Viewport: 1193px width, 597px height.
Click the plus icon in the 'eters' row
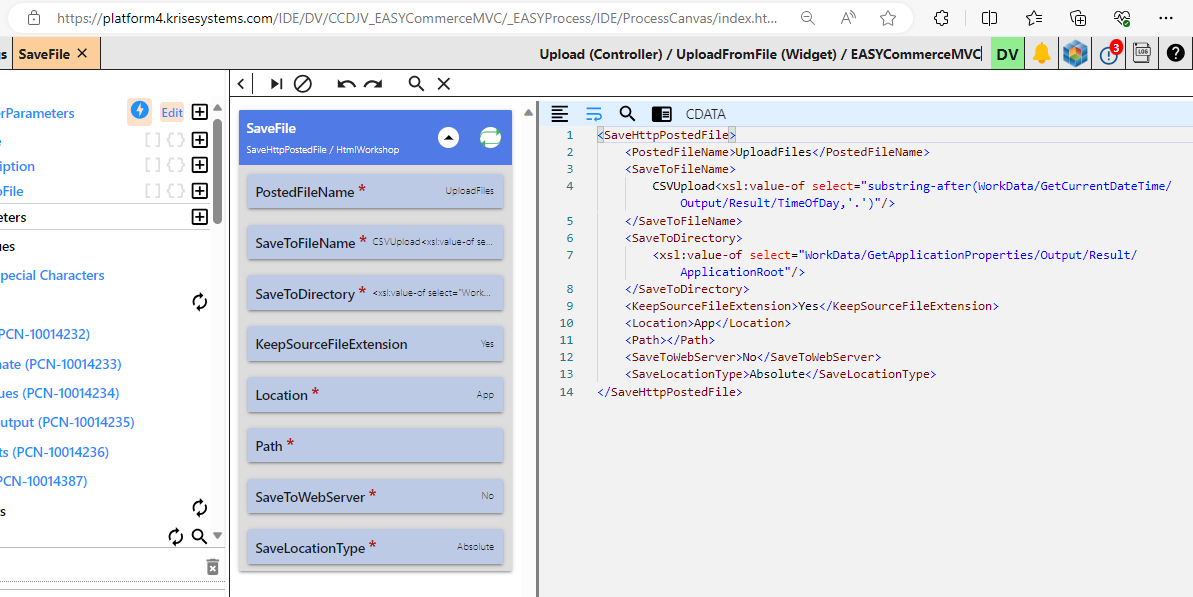pos(199,217)
